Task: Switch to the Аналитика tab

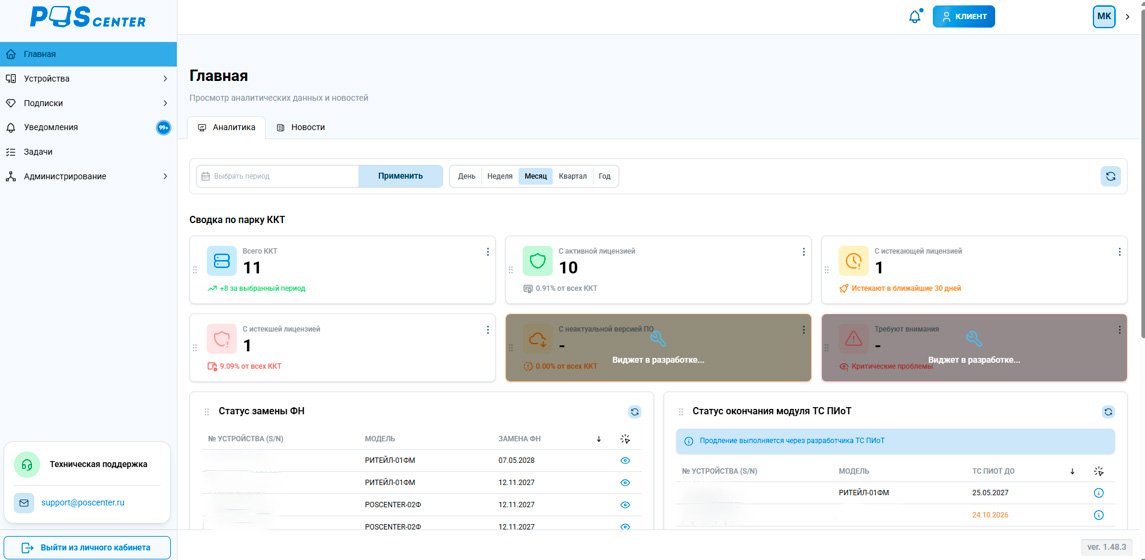Action: click(226, 127)
